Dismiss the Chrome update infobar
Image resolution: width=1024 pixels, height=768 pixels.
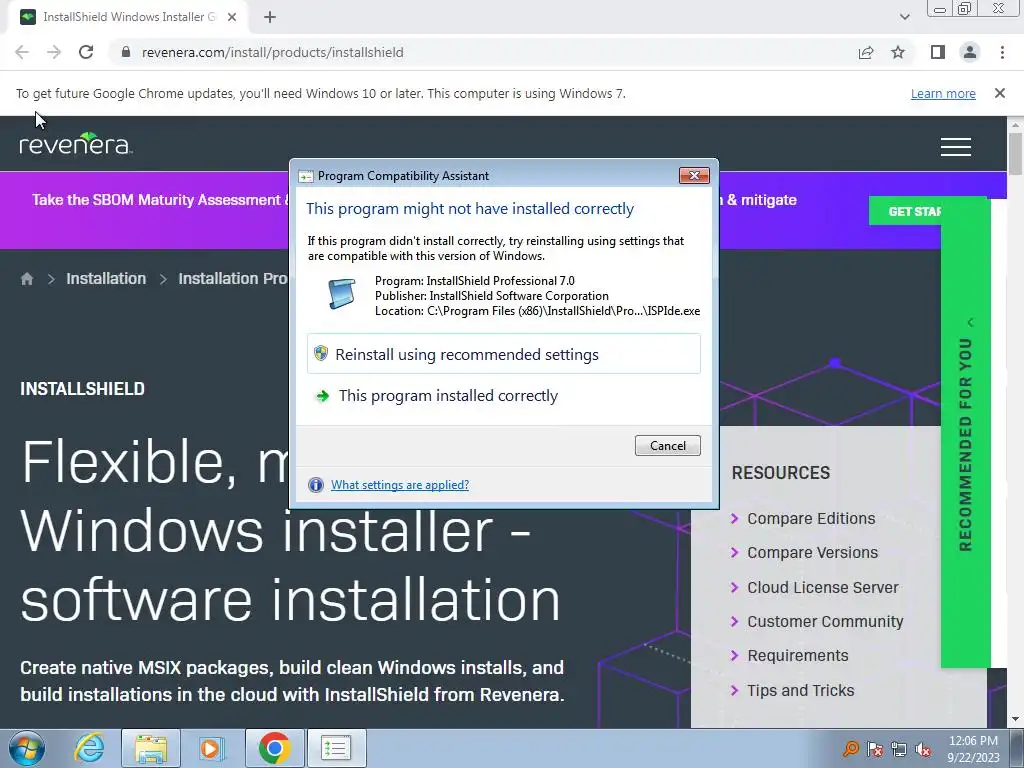coord(1000,93)
